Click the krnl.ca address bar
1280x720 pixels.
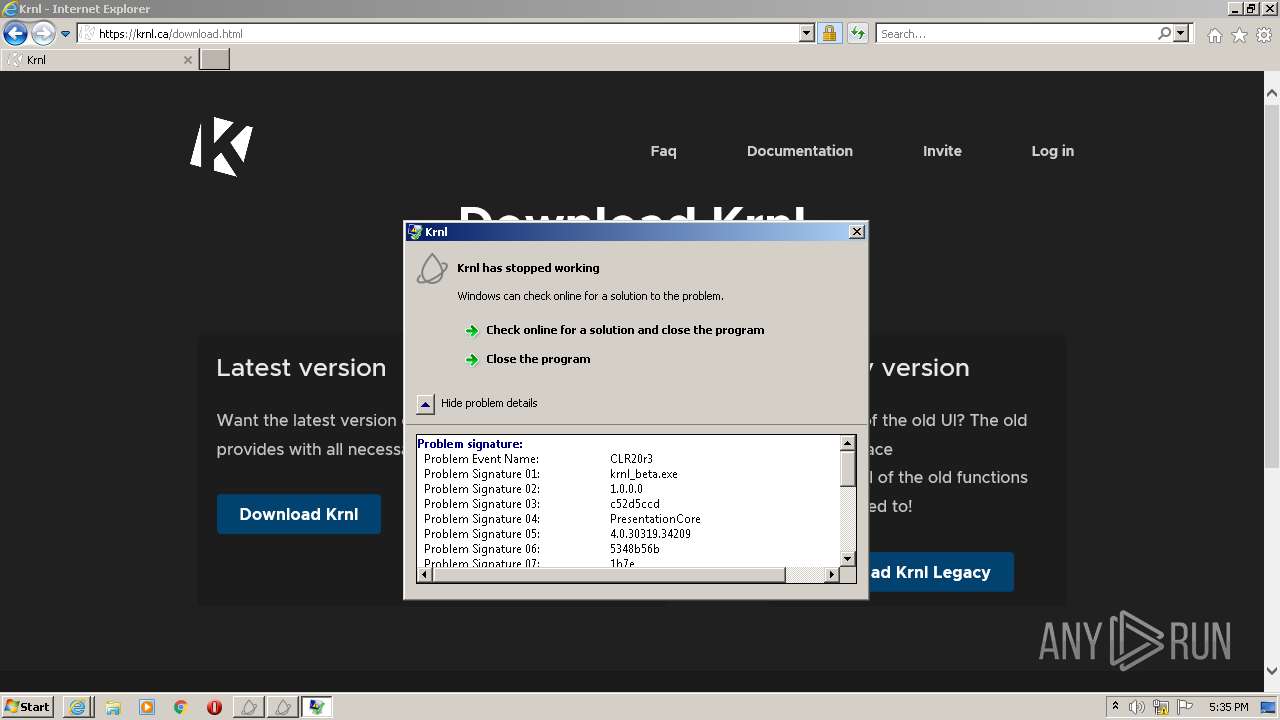point(445,34)
